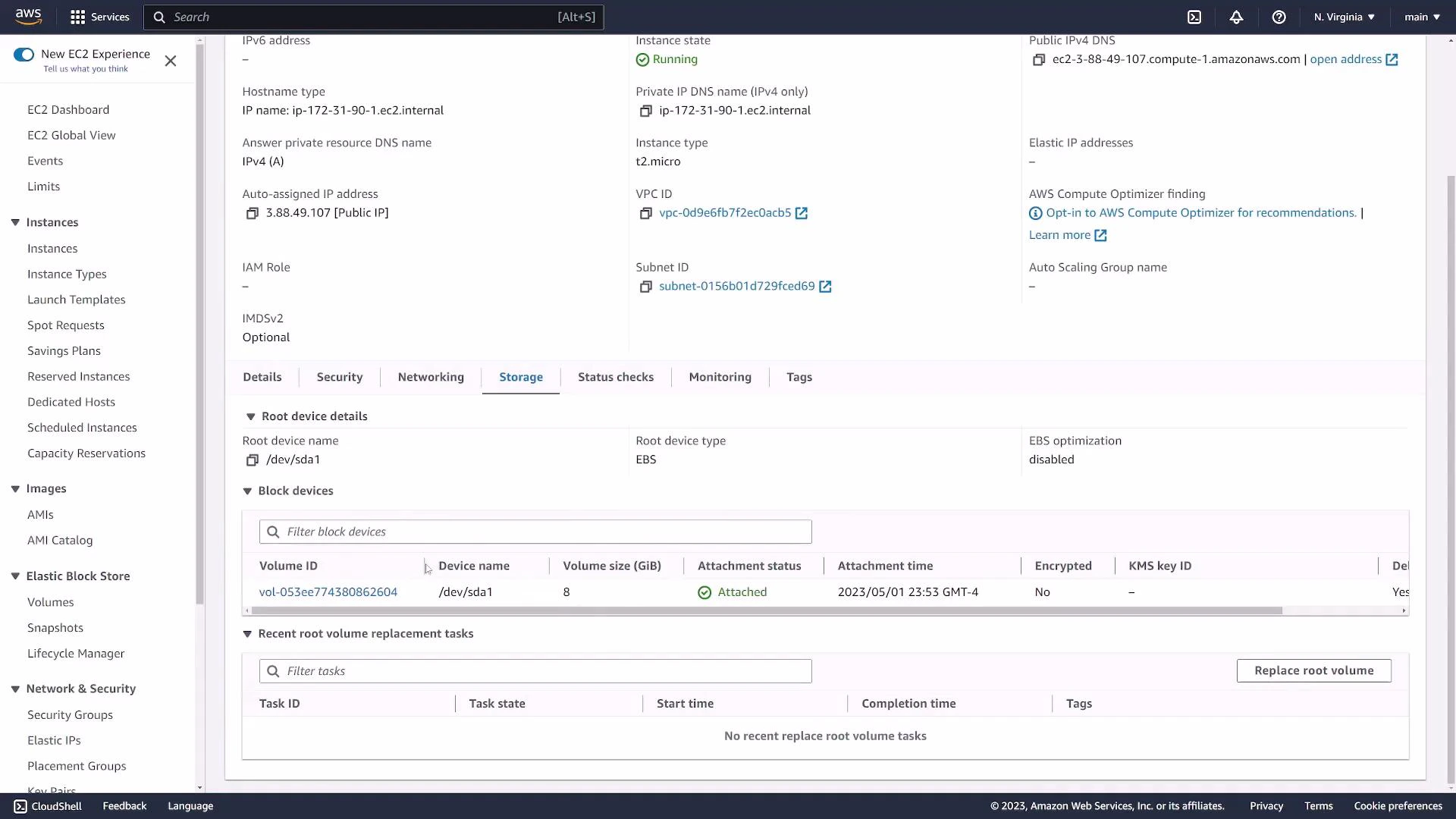Open the Help panel icon
Viewport: 1456px width, 819px height.
click(1279, 17)
